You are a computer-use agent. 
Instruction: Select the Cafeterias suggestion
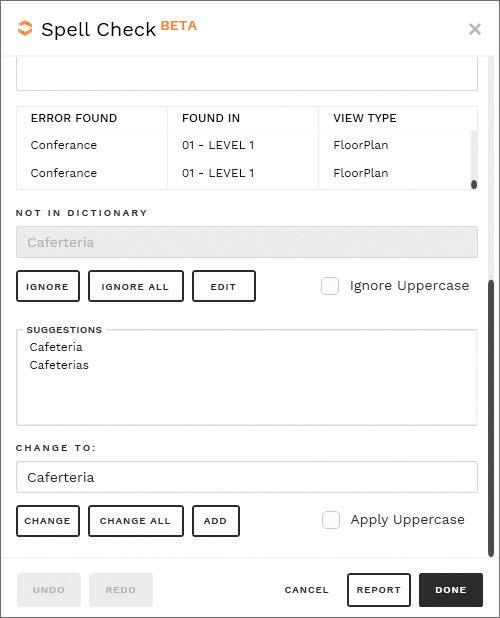(x=59, y=365)
